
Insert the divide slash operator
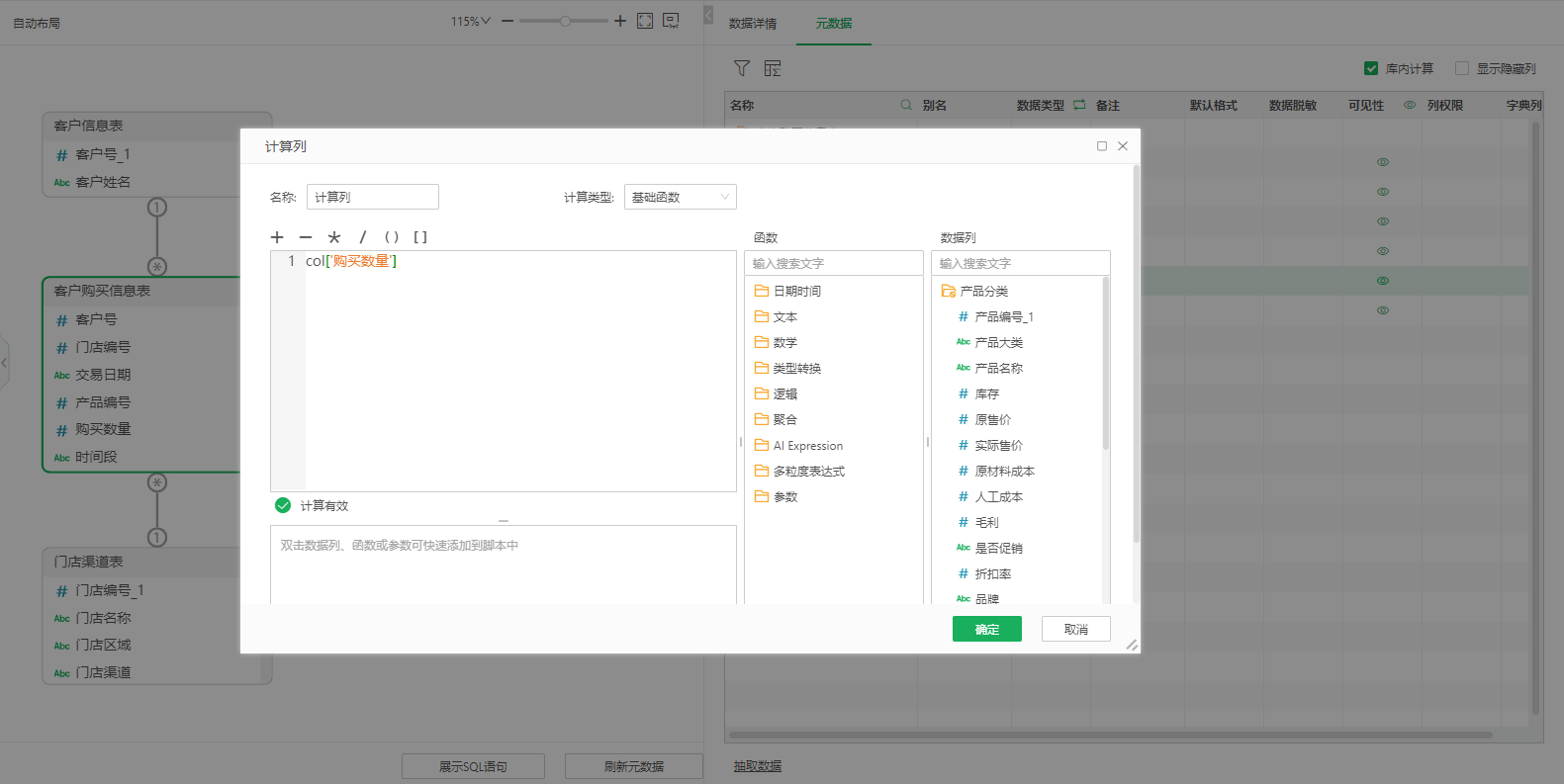point(363,237)
